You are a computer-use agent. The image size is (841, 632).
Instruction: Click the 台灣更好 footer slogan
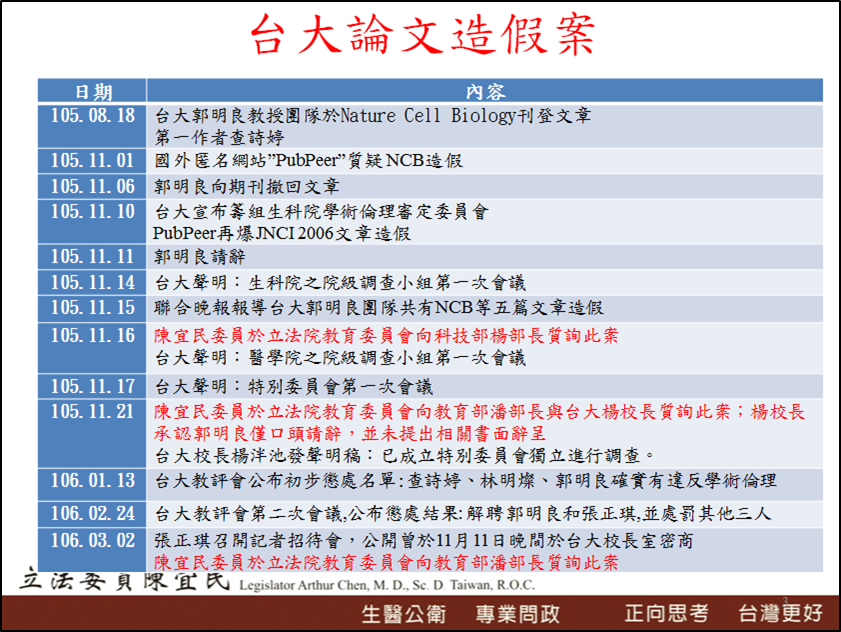coord(779,613)
